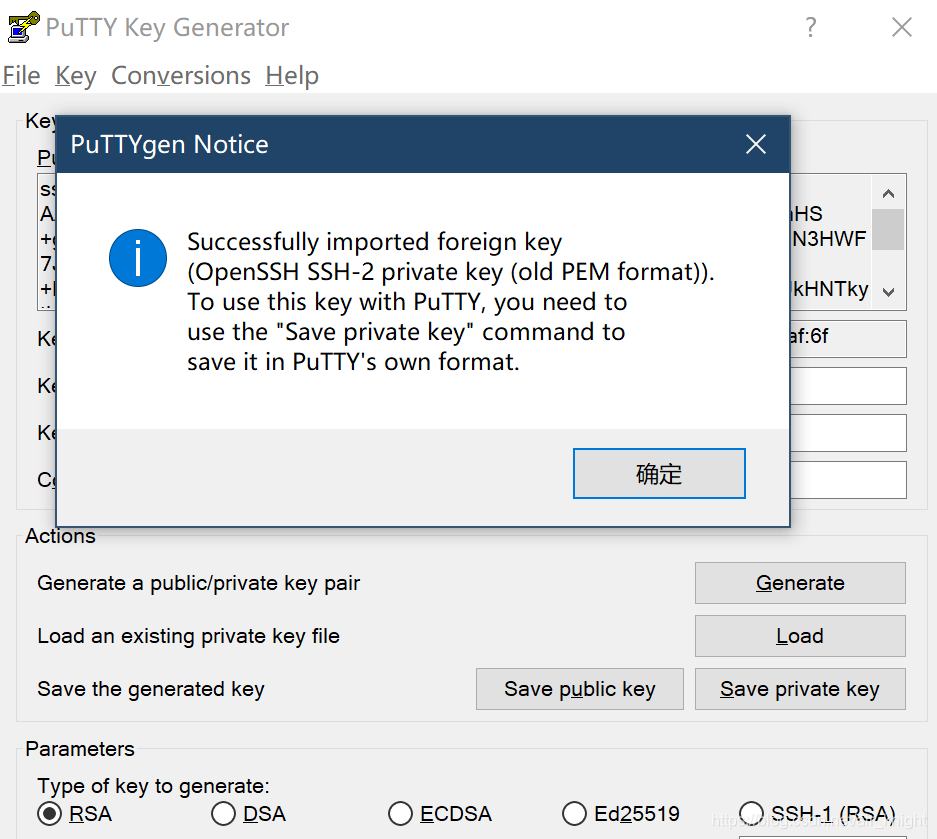937x839 pixels.
Task: Open the Key menu
Action: 75,76
